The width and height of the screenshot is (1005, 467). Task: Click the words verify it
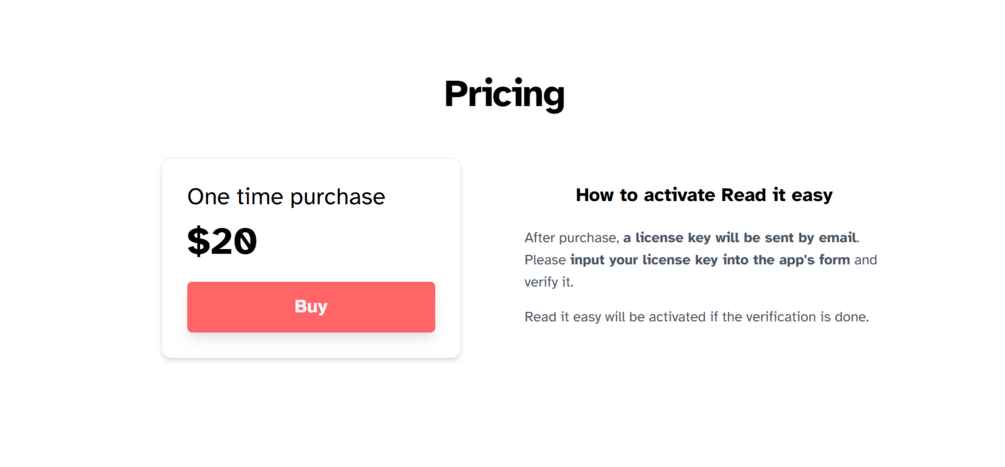coord(548,283)
